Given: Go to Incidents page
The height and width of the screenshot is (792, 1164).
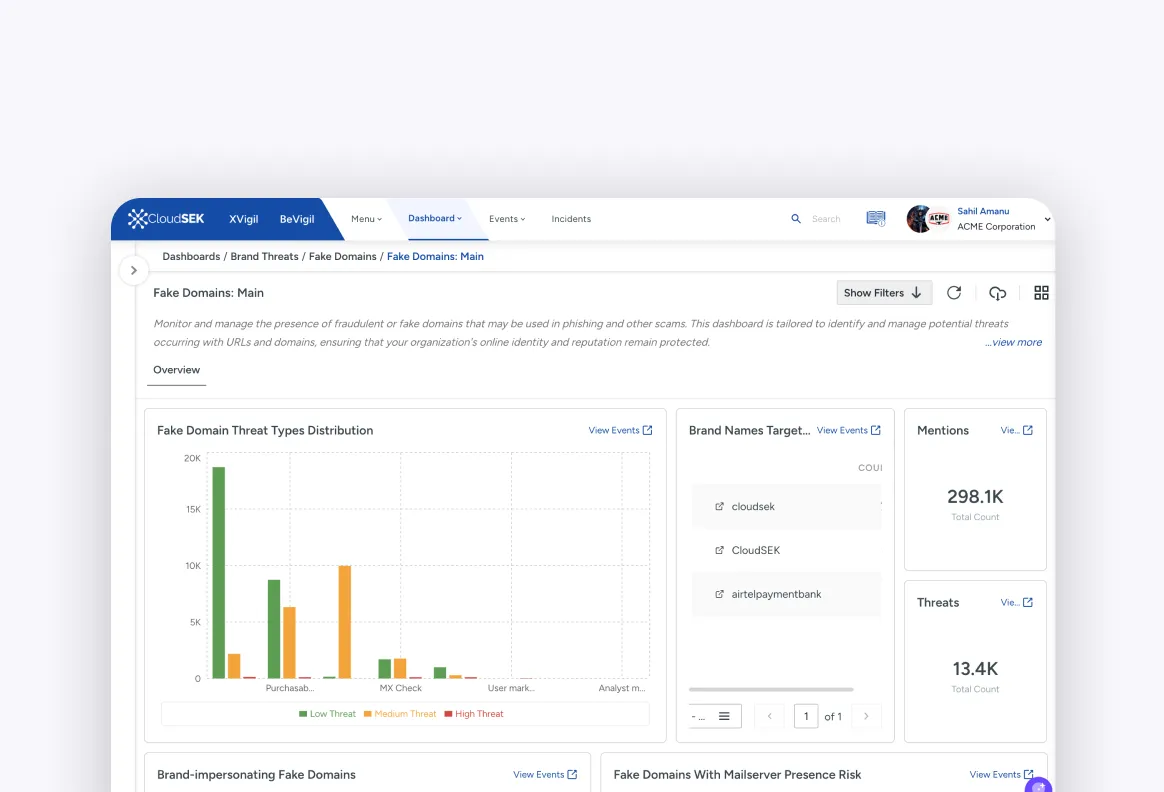Looking at the screenshot, I should pos(571,219).
